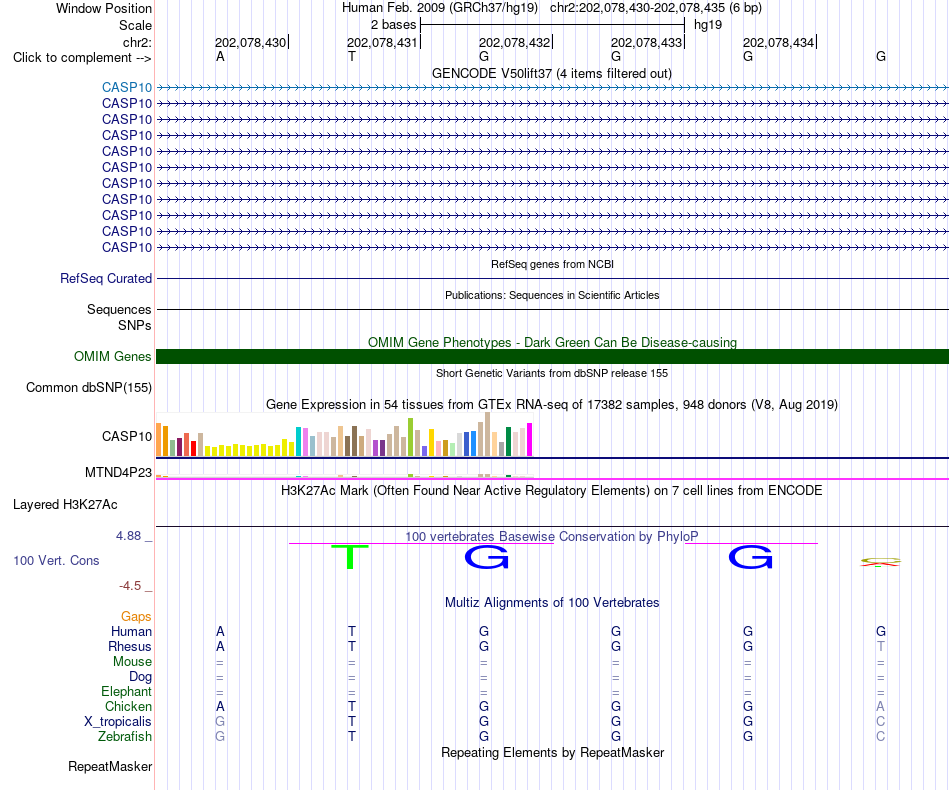Click 'Repeating Elements by RepeatMasker' title

552,752
